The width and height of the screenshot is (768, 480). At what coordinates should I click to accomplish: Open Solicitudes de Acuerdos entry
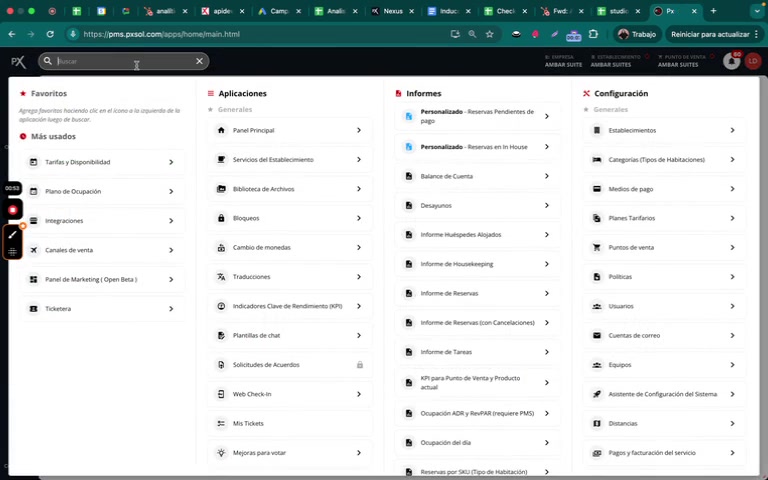[290, 365]
